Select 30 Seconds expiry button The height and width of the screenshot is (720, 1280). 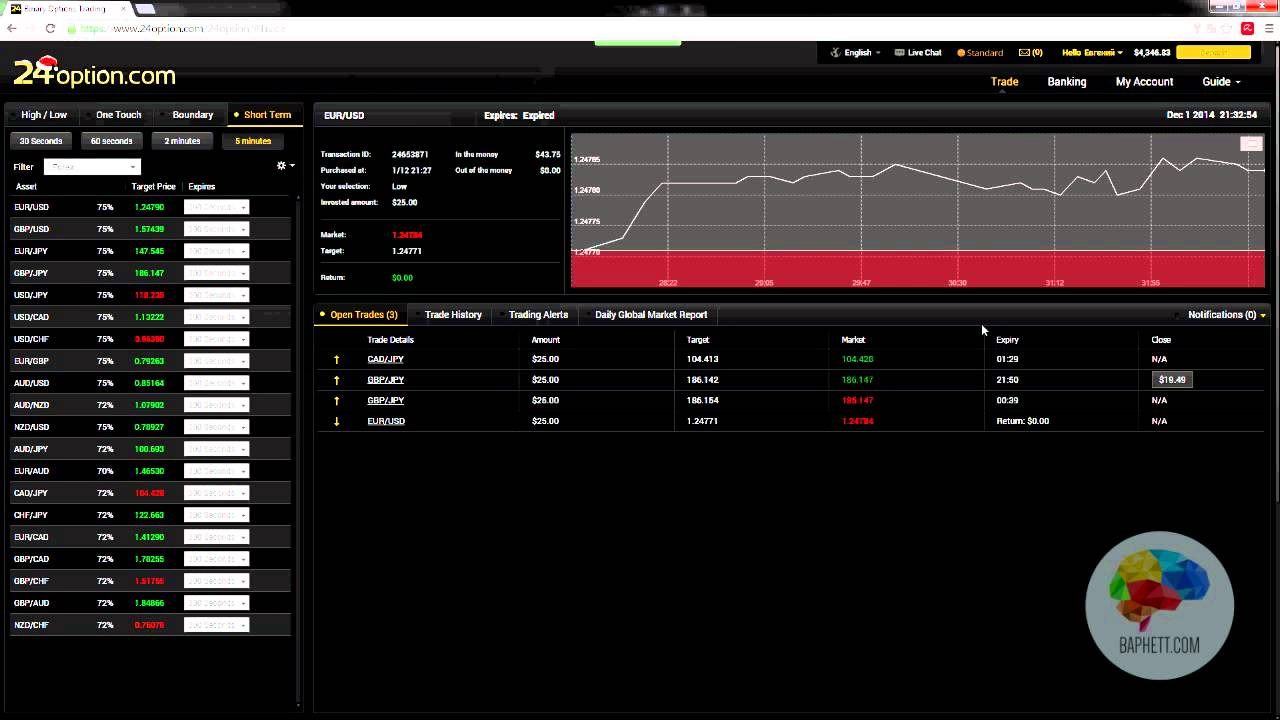[41, 141]
